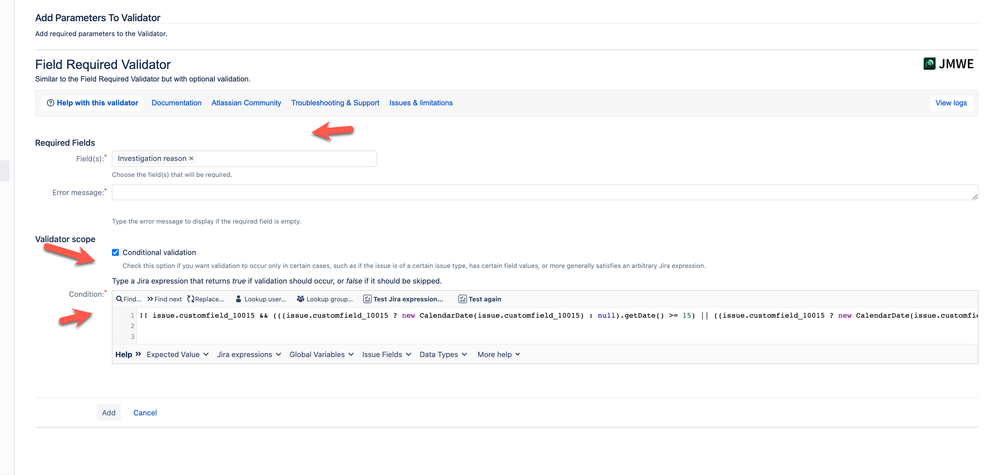Viewport: 999px width, 475px height.
Task: Open Lookup user tool
Action: [261, 299]
